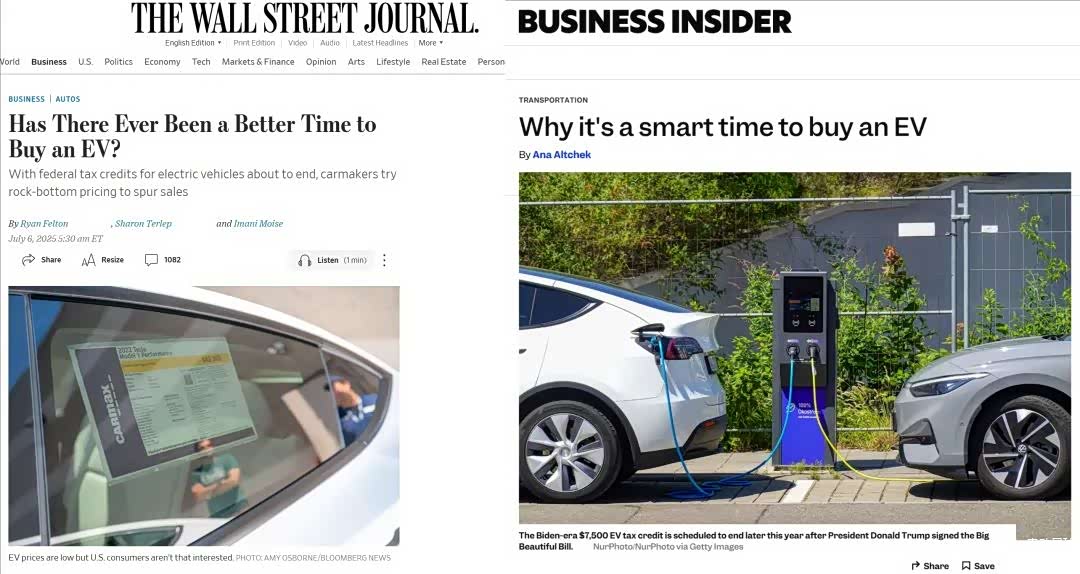1080x574 pixels.
Task: Open the Autos category link
Action: point(68,99)
